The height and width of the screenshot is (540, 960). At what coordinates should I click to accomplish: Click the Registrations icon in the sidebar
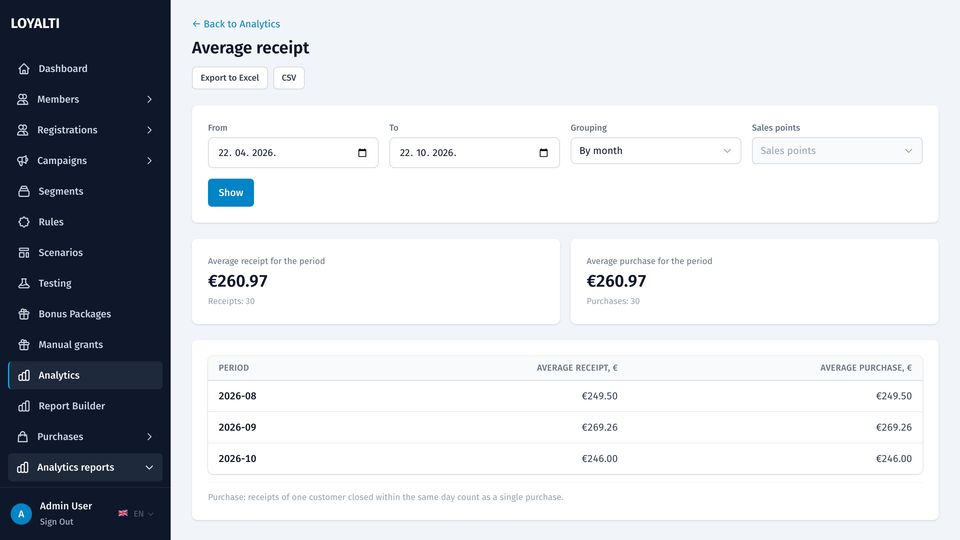pyautogui.click(x=23, y=130)
